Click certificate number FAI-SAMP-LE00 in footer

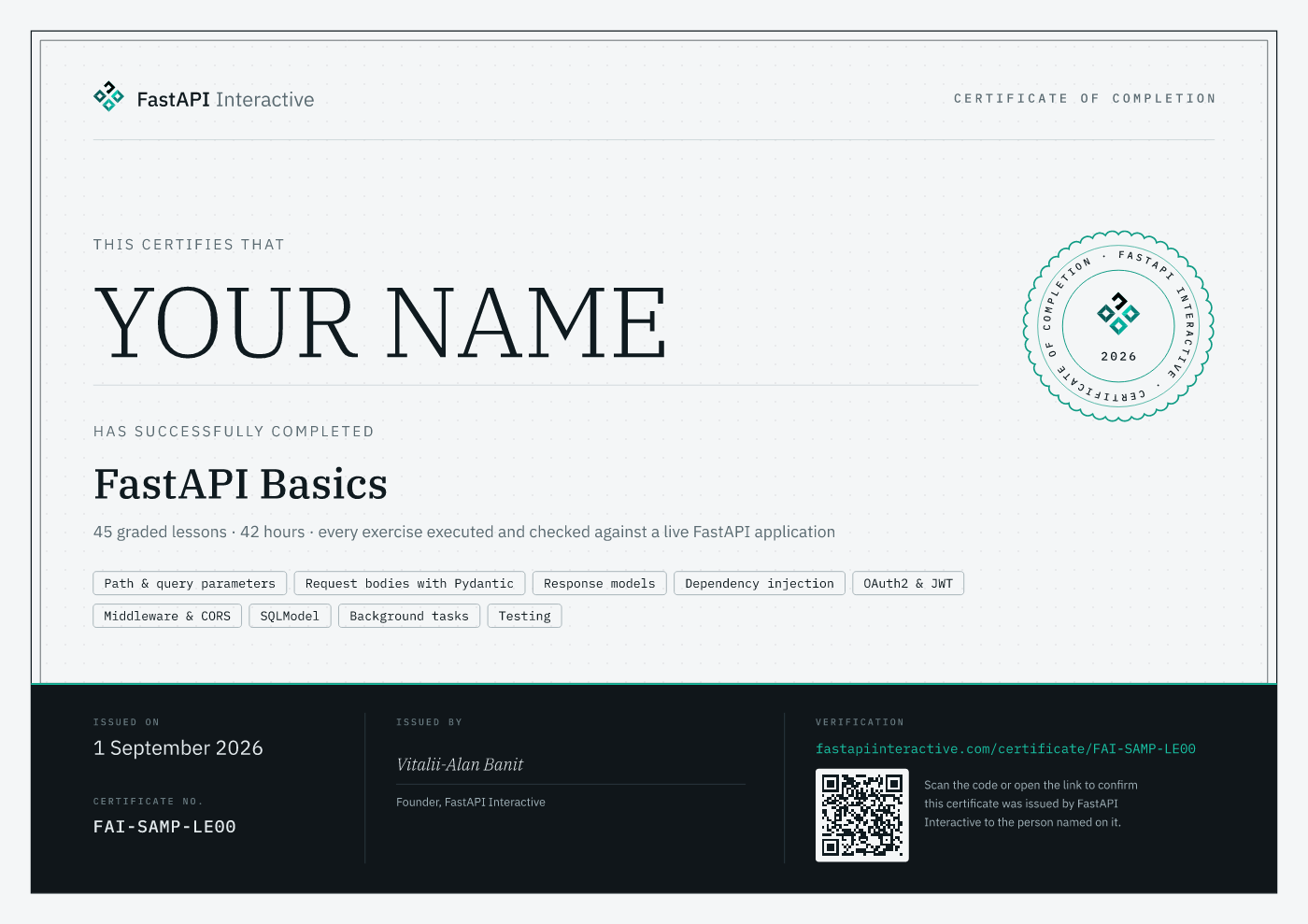[x=164, y=827]
